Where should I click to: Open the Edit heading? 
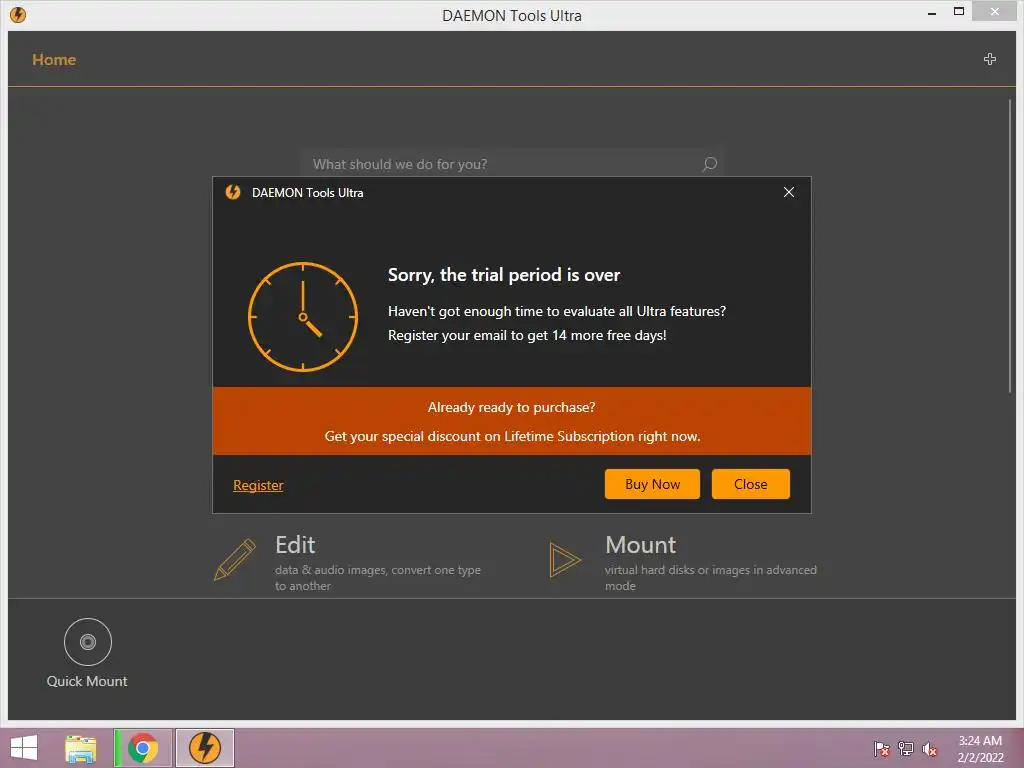click(x=295, y=545)
